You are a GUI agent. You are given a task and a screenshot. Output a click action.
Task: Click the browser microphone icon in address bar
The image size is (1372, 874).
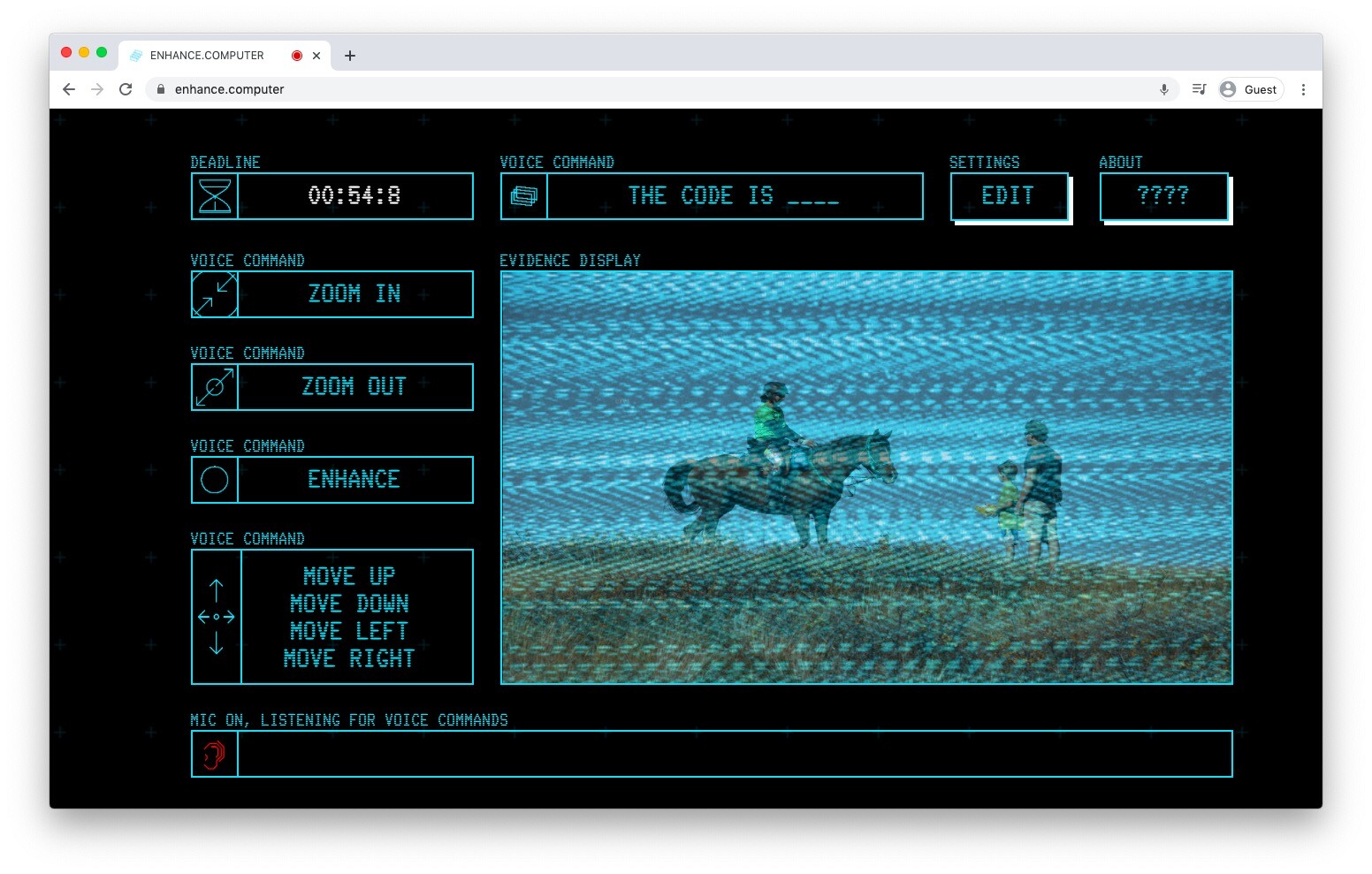click(1164, 89)
